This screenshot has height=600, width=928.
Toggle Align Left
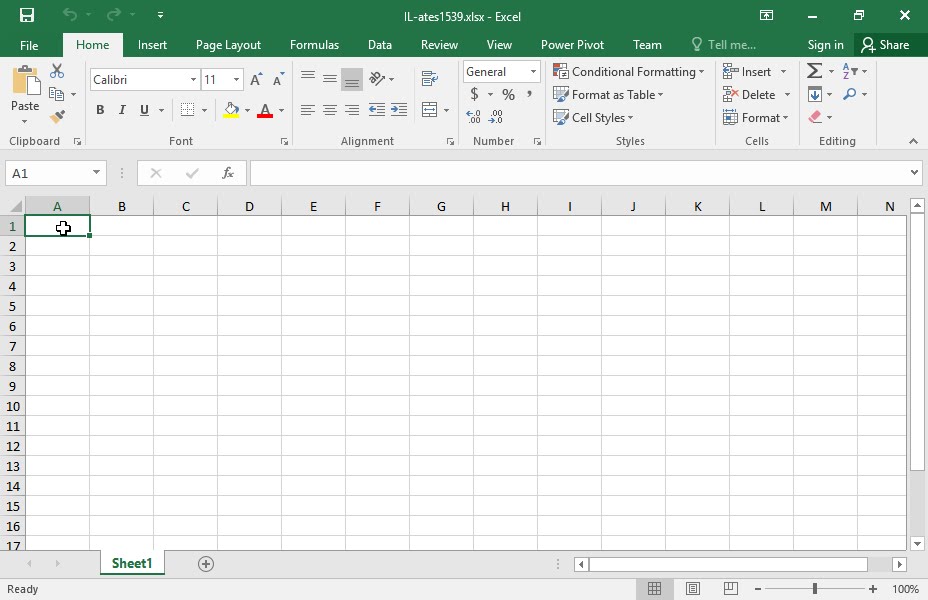[307, 109]
